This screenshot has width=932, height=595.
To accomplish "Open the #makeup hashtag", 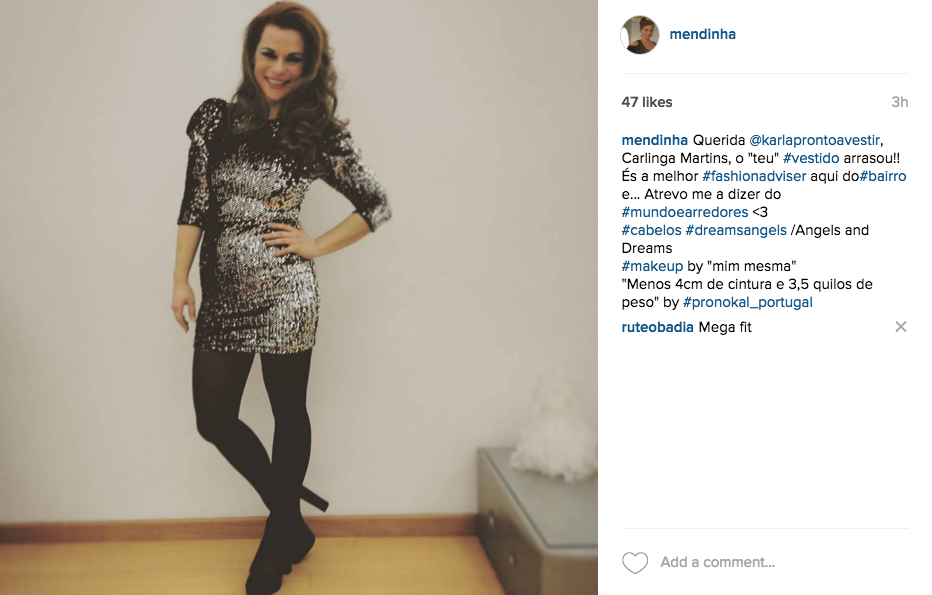I will pos(652,266).
